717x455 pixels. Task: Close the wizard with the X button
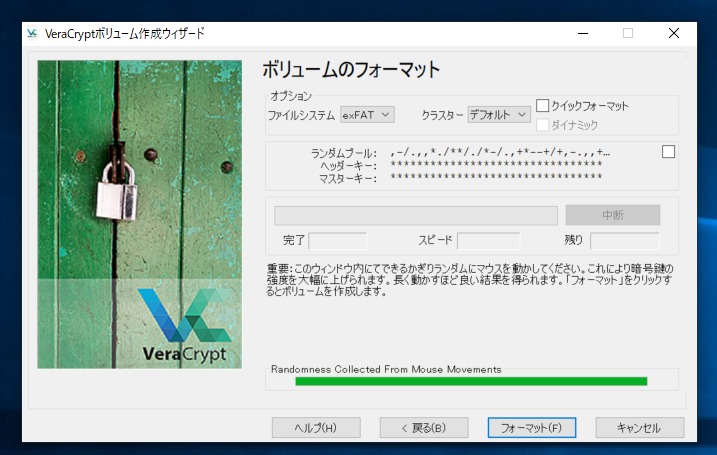point(673,33)
